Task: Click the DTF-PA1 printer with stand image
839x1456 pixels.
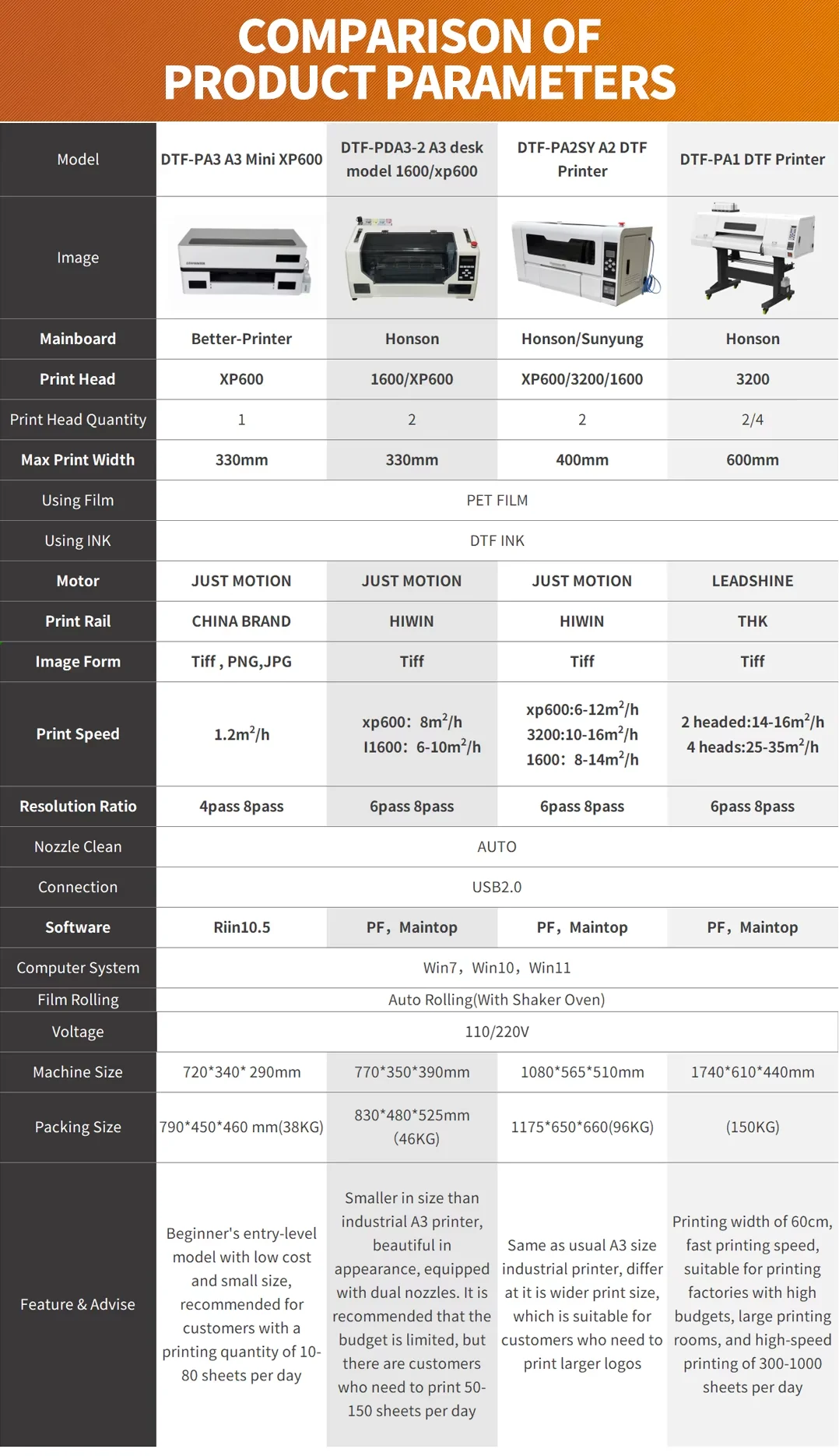Action: (753, 257)
